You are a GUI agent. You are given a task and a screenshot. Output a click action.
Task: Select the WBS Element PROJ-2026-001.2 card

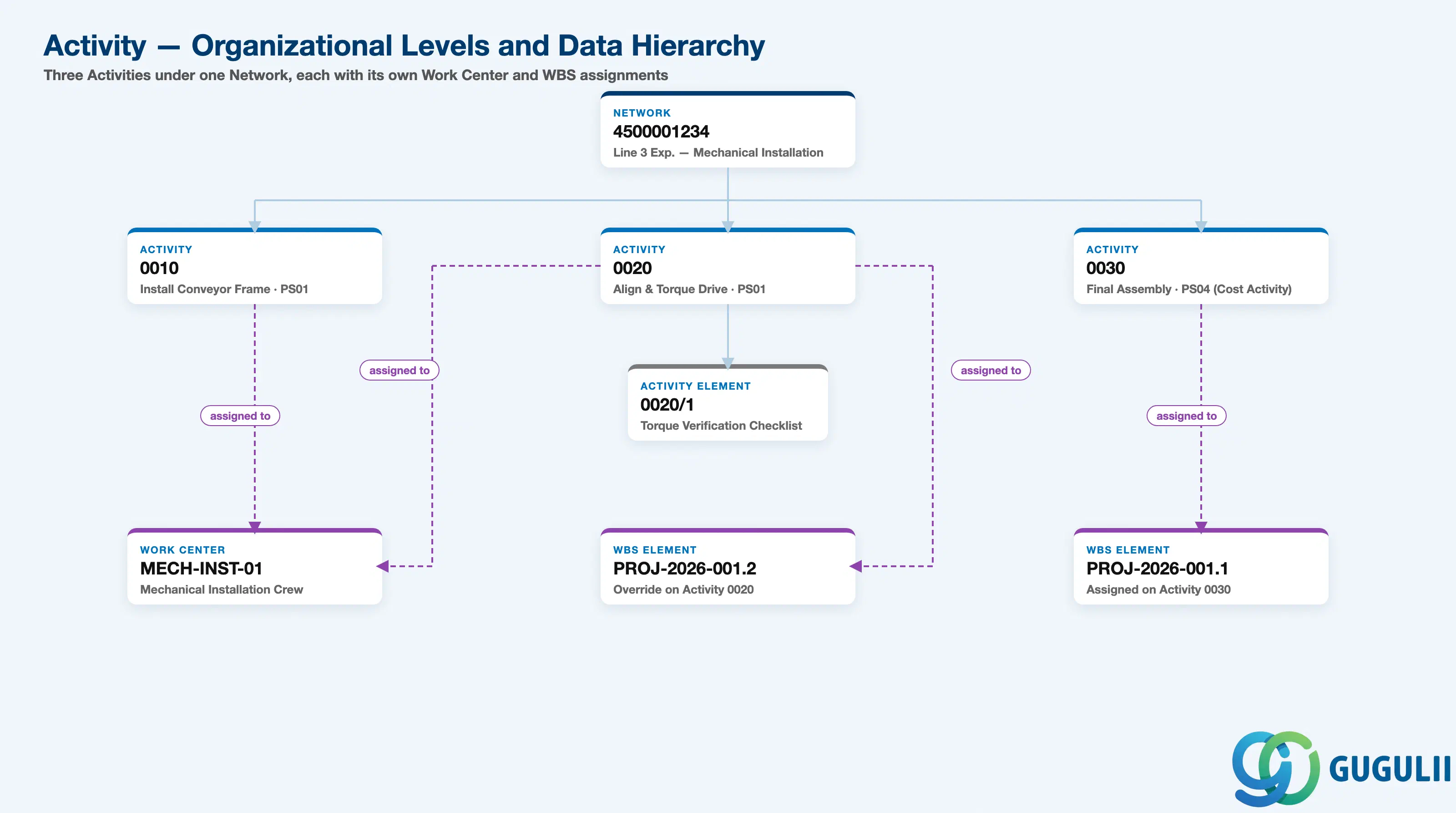(728, 566)
